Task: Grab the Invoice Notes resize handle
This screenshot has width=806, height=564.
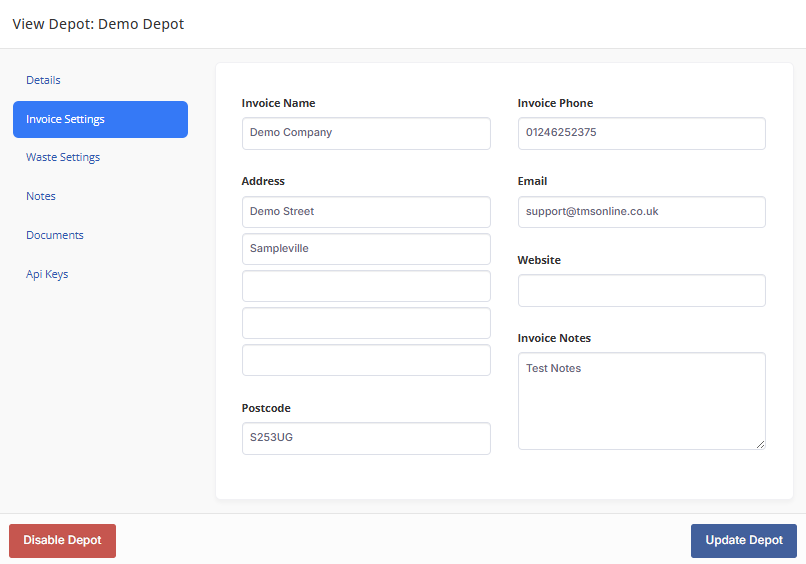Action: [760, 445]
